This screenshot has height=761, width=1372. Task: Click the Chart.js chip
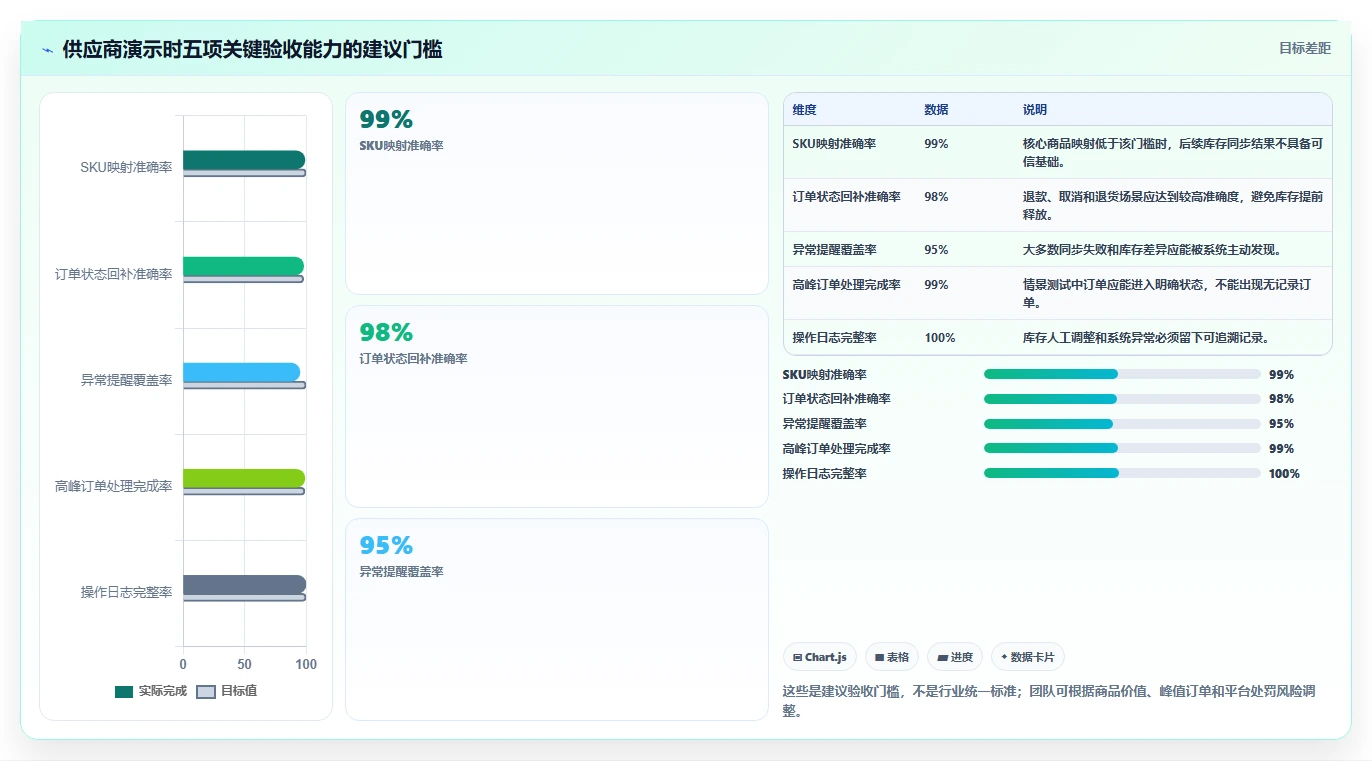coord(820,657)
